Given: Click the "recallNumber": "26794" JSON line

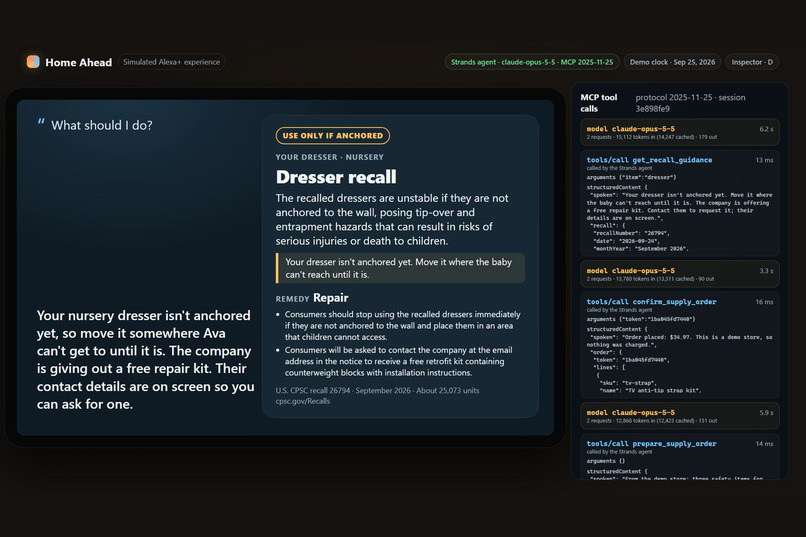Looking at the screenshot, I should point(632,233).
